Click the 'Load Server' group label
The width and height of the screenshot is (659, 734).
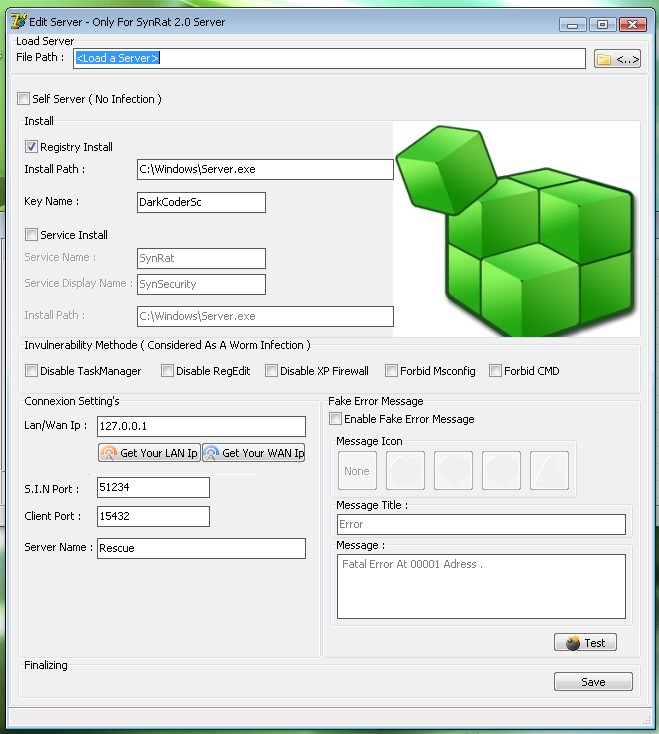(45, 41)
